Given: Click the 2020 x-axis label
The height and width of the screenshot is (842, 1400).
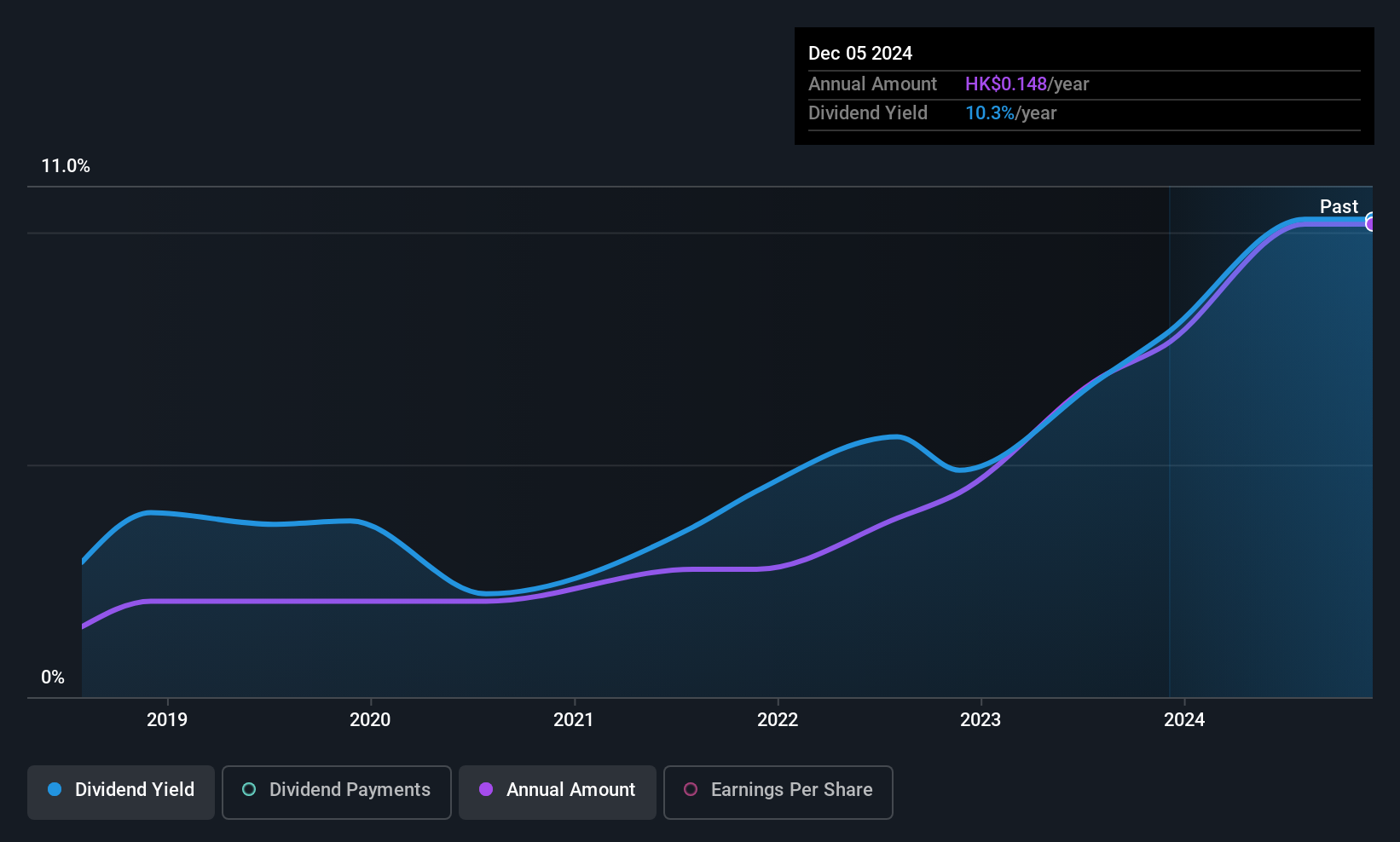Looking at the screenshot, I should tap(370, 719).
